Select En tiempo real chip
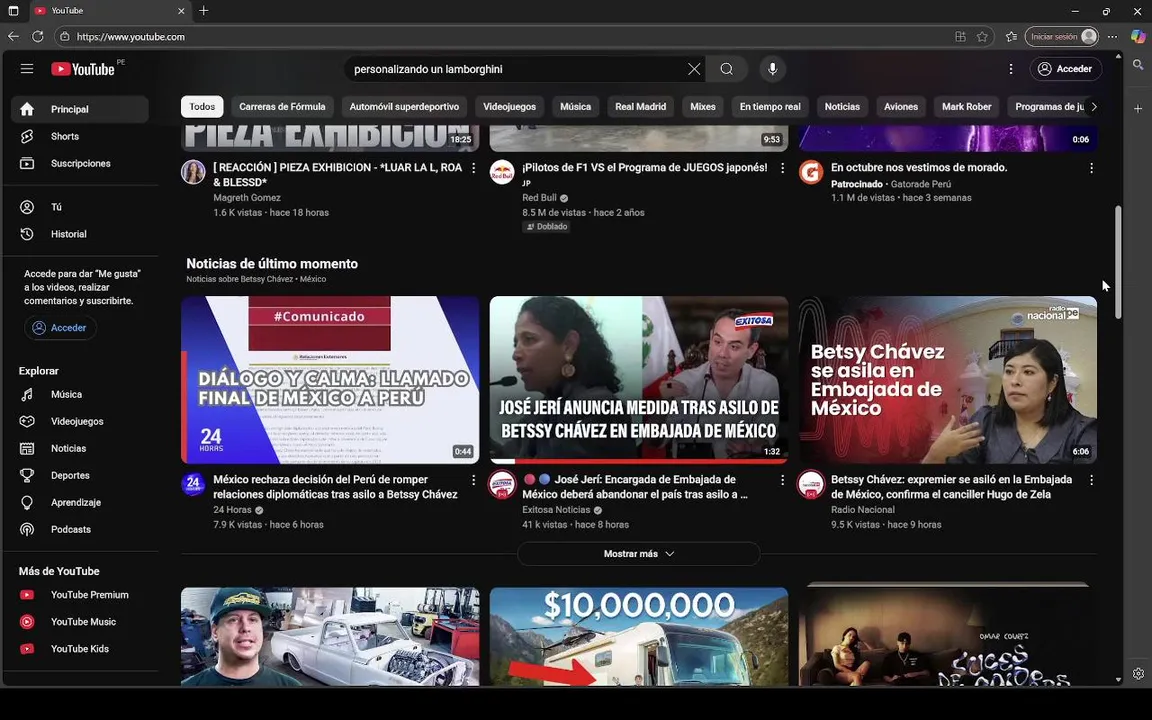The height and width of the screenshot is (720, 1152). pos(770,107)
